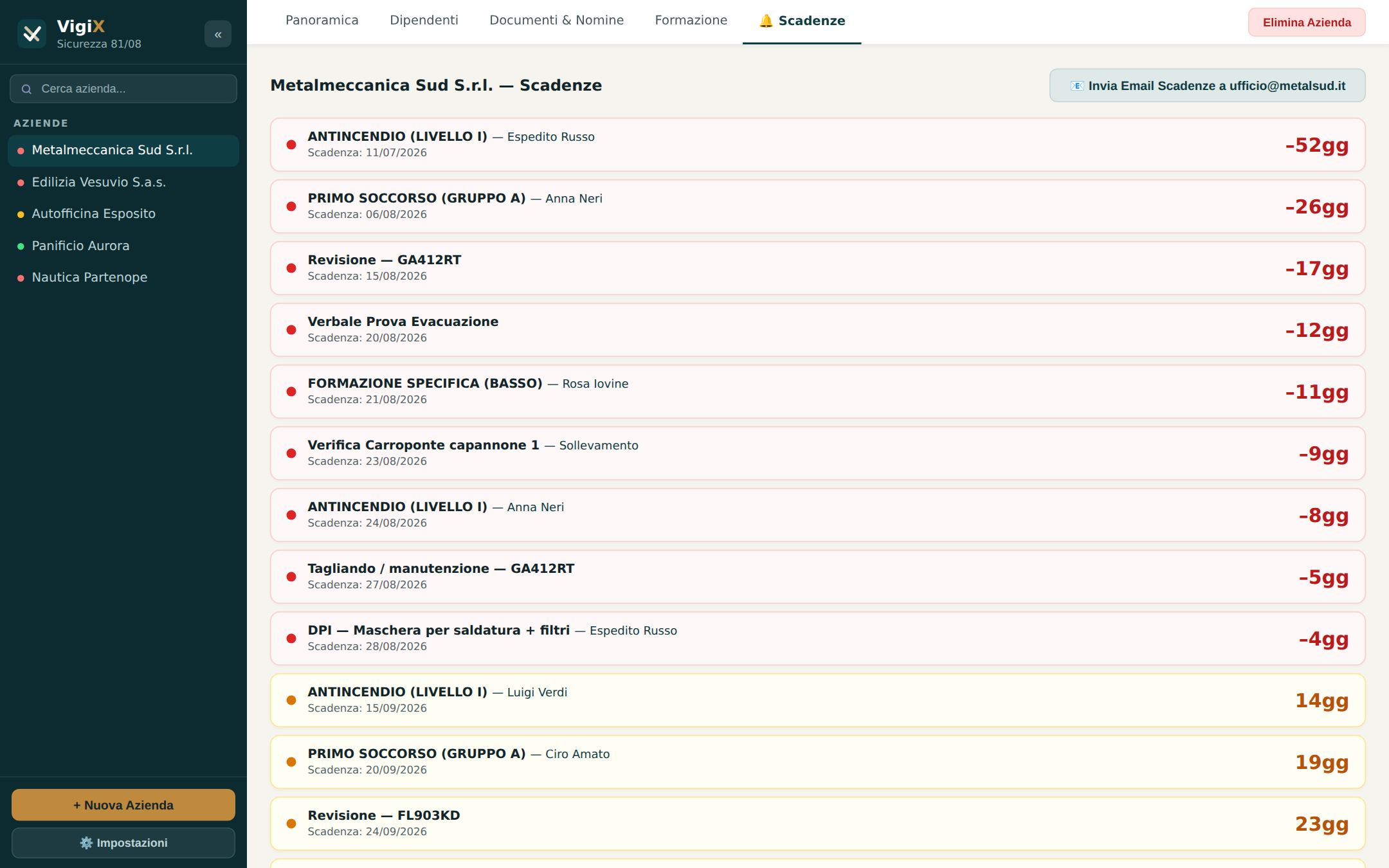
Task: Select the Scadenze tab
Action: pyautogui.click(x=802, y=21)
